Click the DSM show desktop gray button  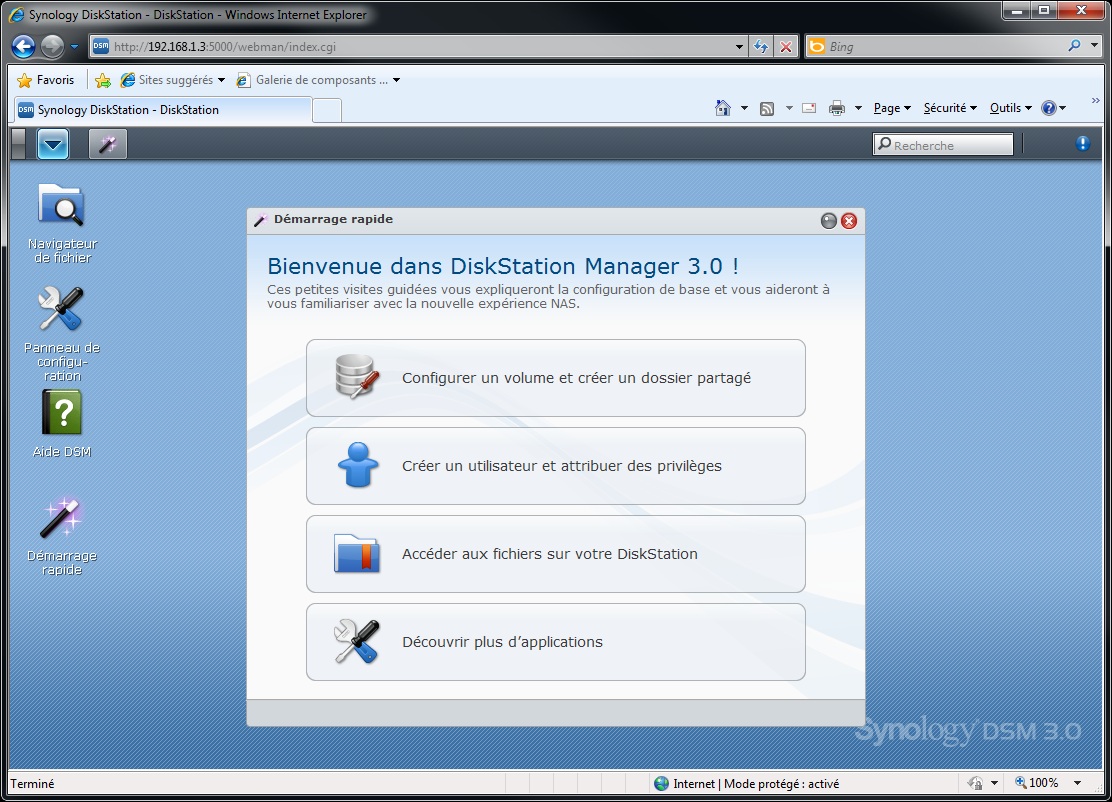pyautogui.click(x=19, y=145)
